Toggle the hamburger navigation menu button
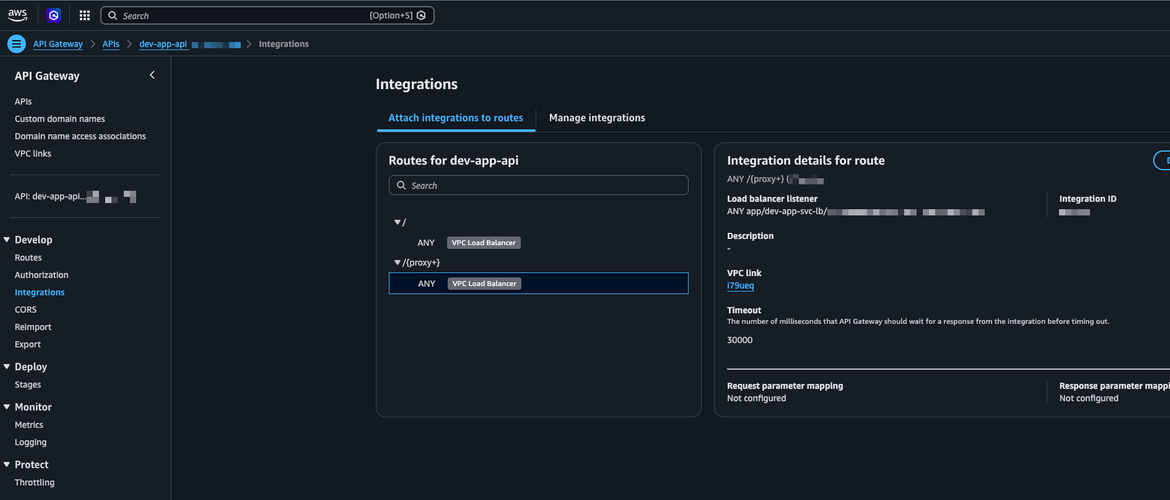The image size is (1170, 500). 16,44
